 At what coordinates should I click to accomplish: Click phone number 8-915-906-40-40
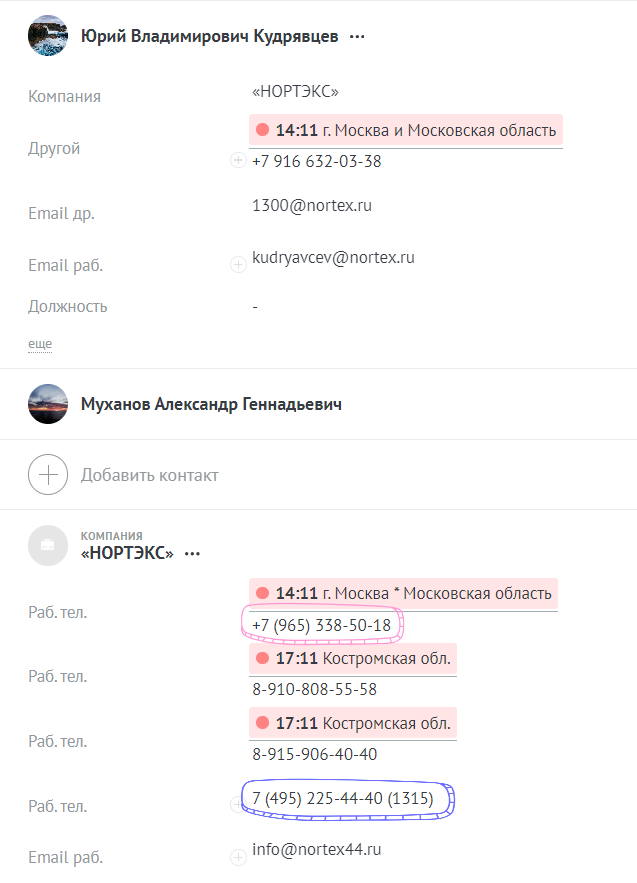click(x=314, y=754)
